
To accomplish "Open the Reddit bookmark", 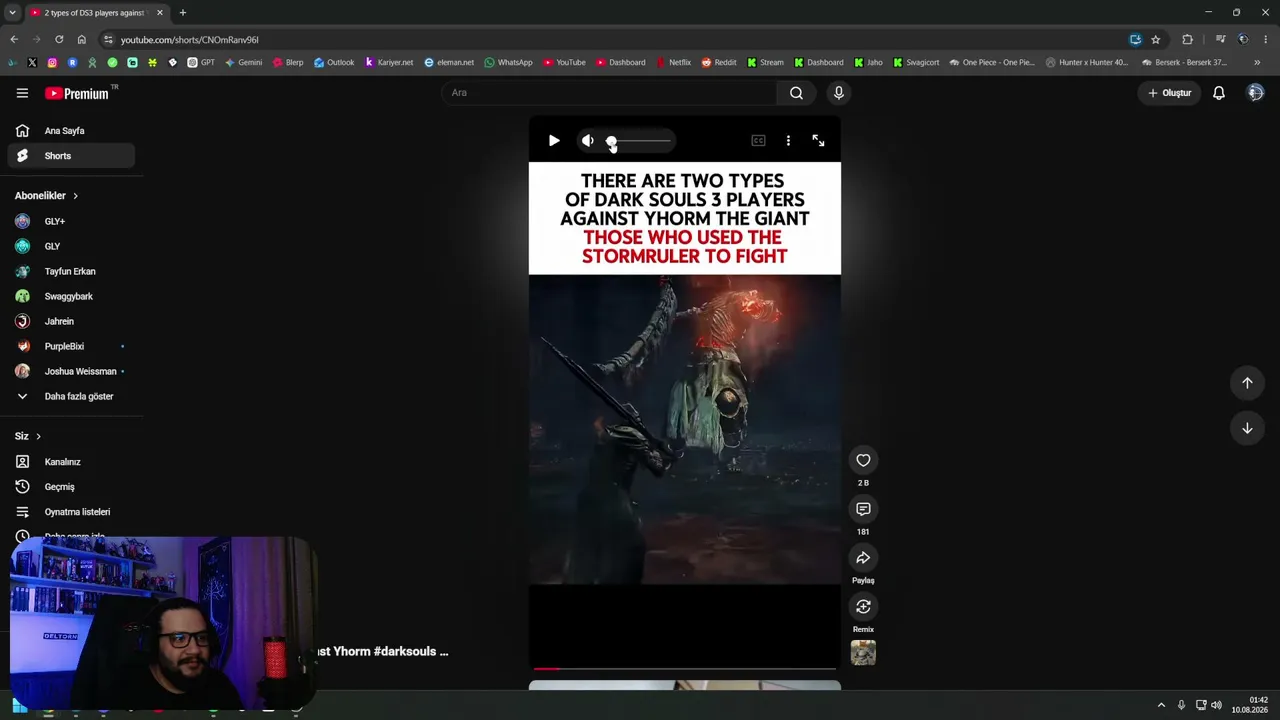I will point(719,62).
